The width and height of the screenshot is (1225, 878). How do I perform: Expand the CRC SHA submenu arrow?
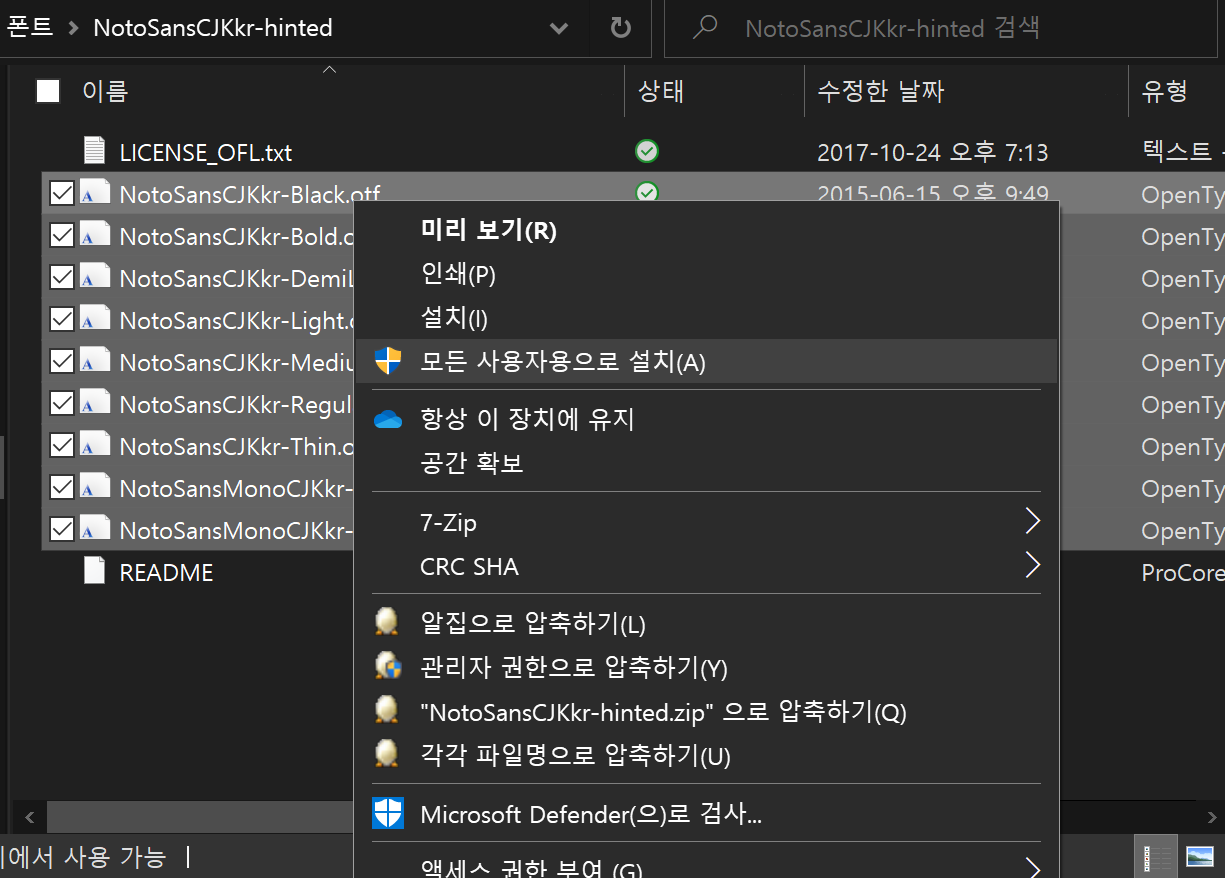point(1032,566)
